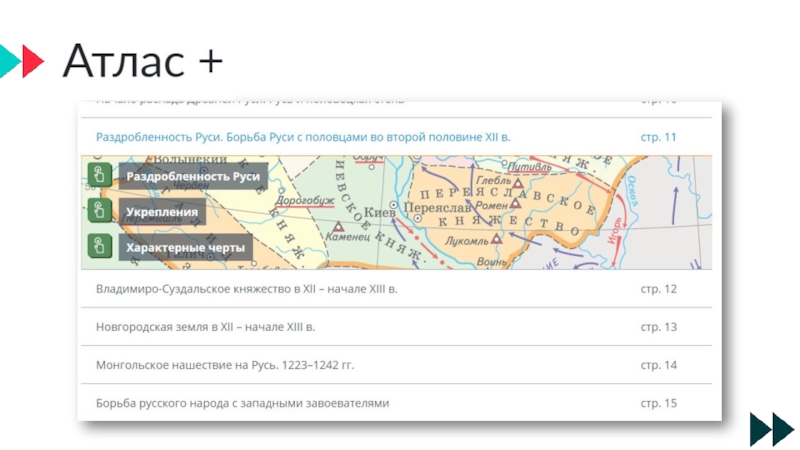Click the green hand icon beside Раздробленность Руси

(99, 175)
